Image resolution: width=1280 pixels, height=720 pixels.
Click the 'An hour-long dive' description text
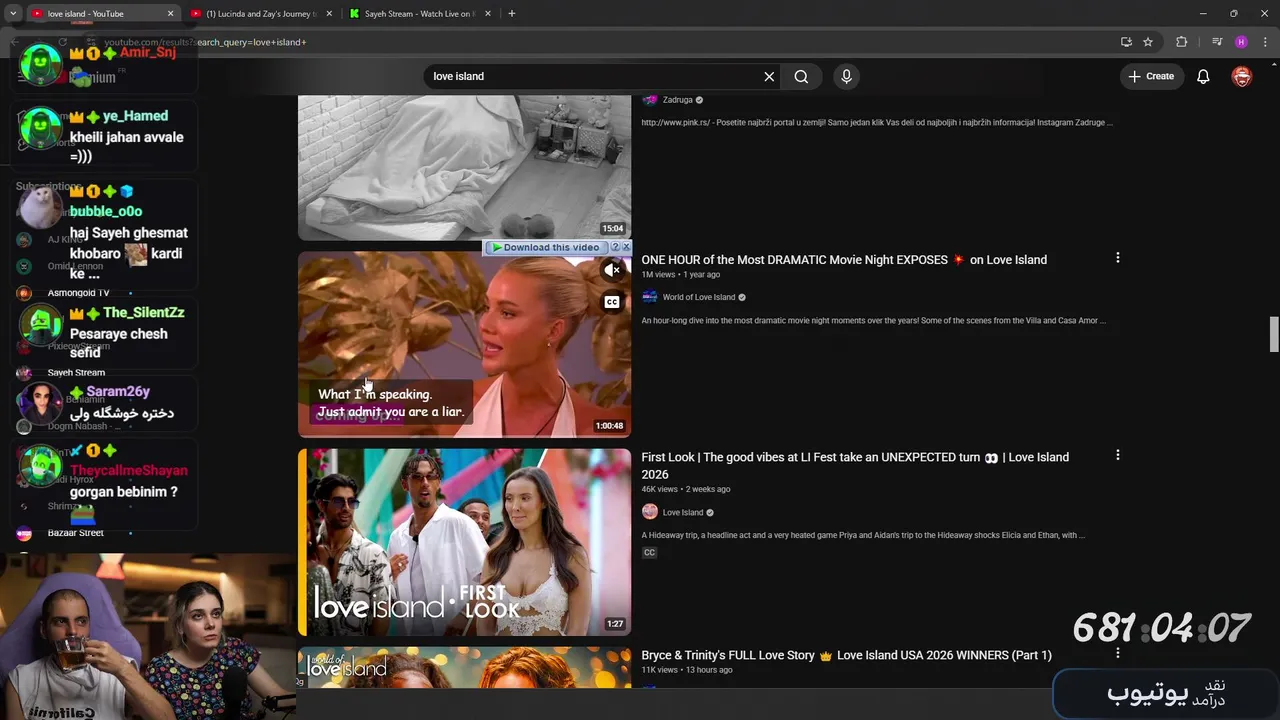[x=874, y=321]
